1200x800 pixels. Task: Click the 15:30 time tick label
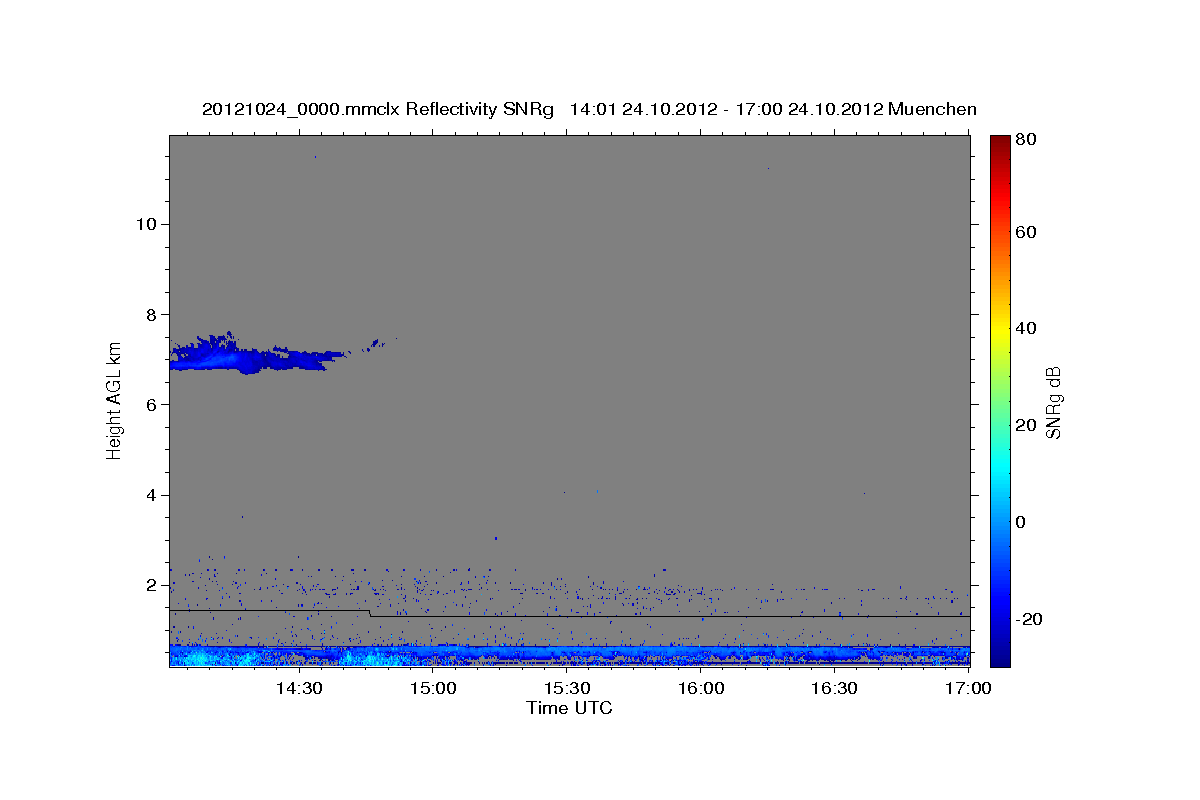[567, 688]
